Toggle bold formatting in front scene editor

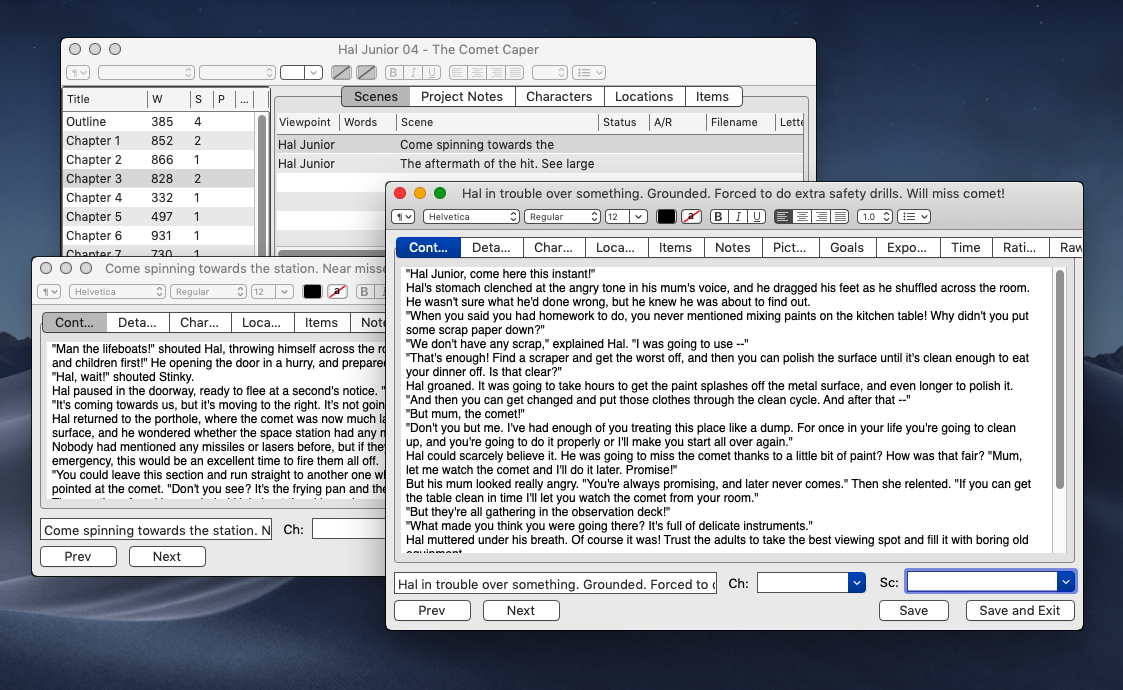tap(718, 216)
